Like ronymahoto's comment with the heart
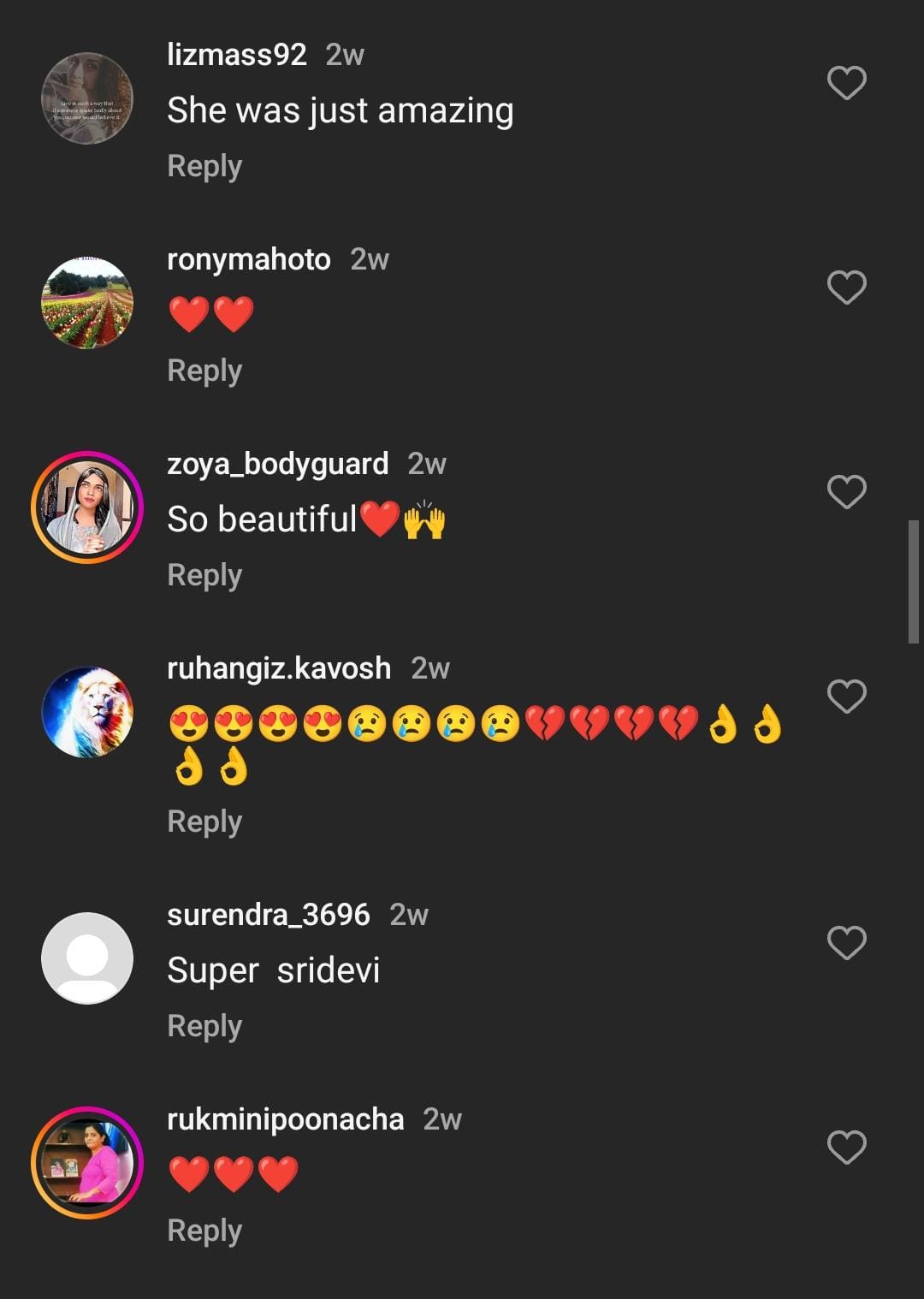Screen dimensions: 924x1299 tap(846, 288)
